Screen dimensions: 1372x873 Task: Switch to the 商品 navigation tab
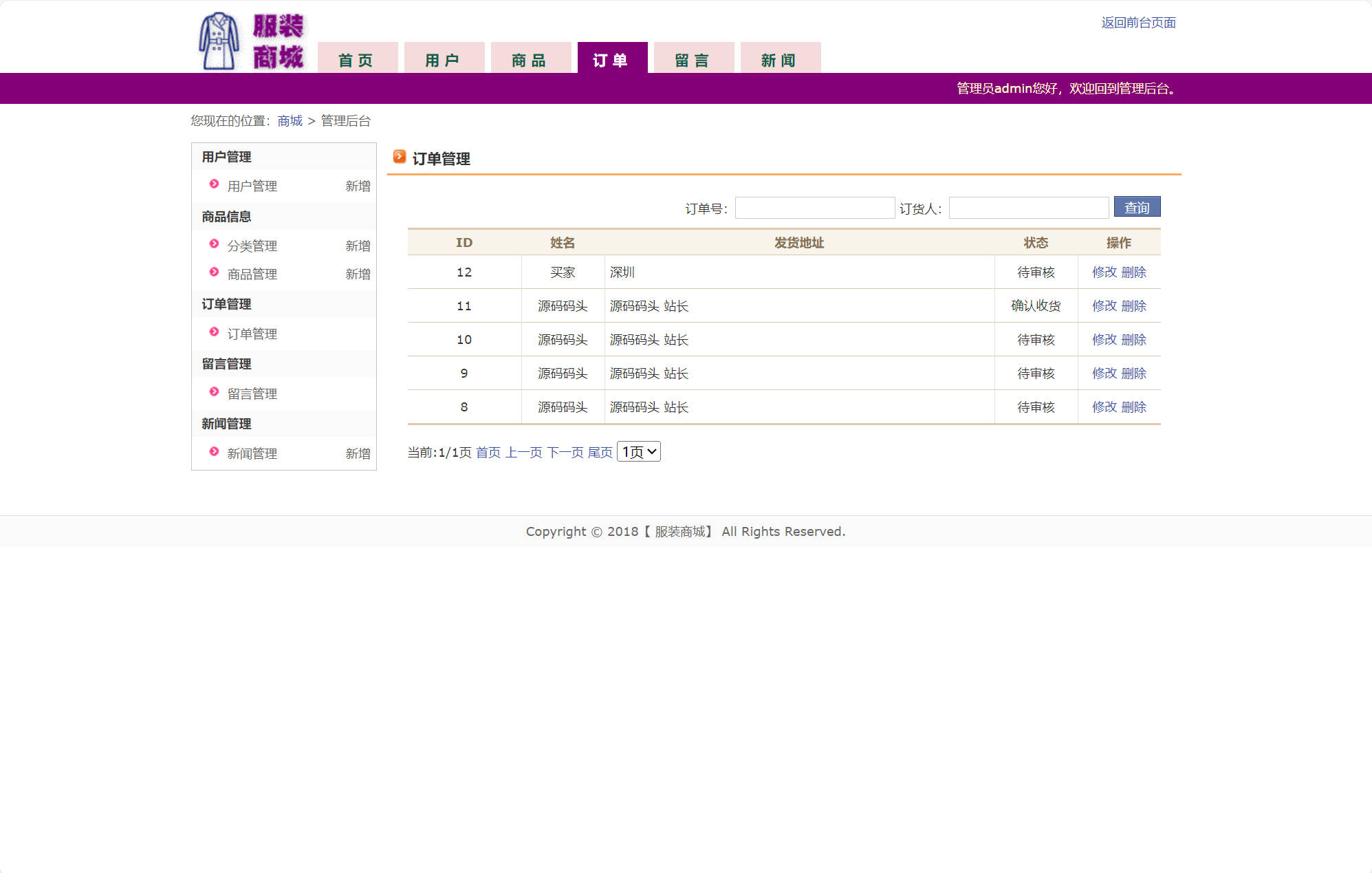pyautogui.click(x=530, y=59)
